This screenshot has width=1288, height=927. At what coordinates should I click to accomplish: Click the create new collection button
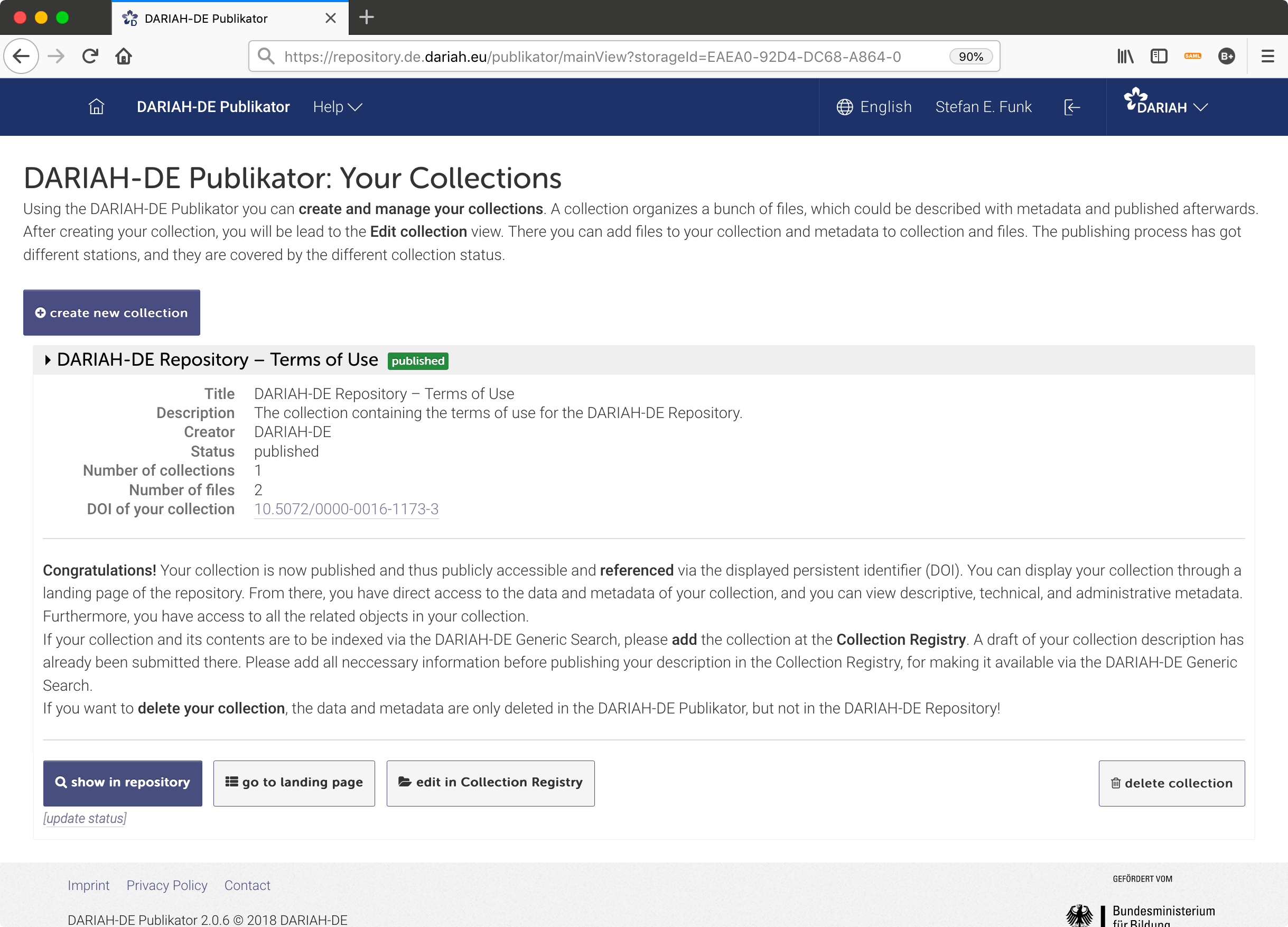tap(111, 312)
